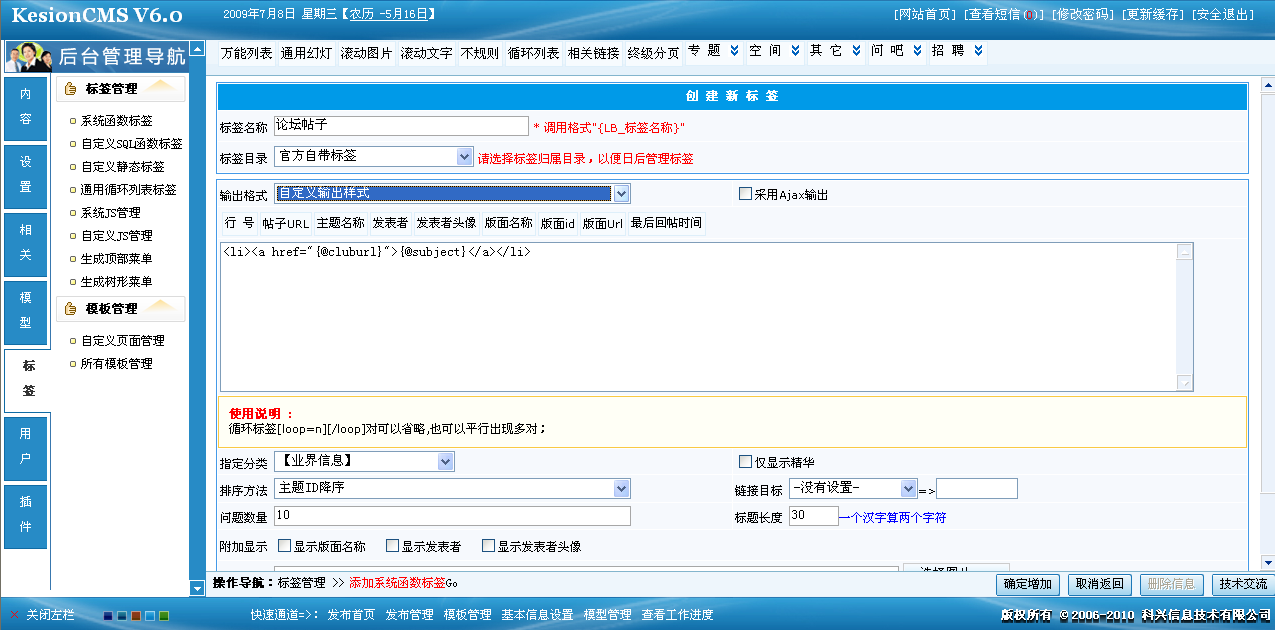Click the staff photo in navigation header

(x=29, y=56)
